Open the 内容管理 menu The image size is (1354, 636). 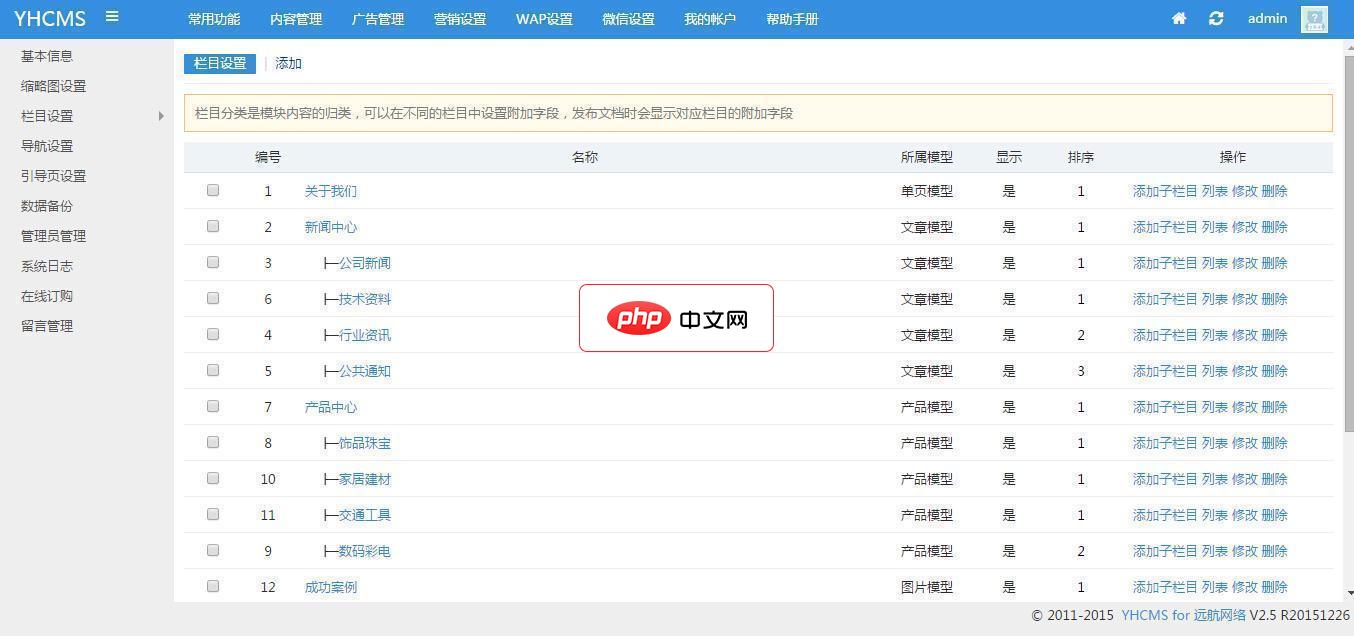pos(295,18)
